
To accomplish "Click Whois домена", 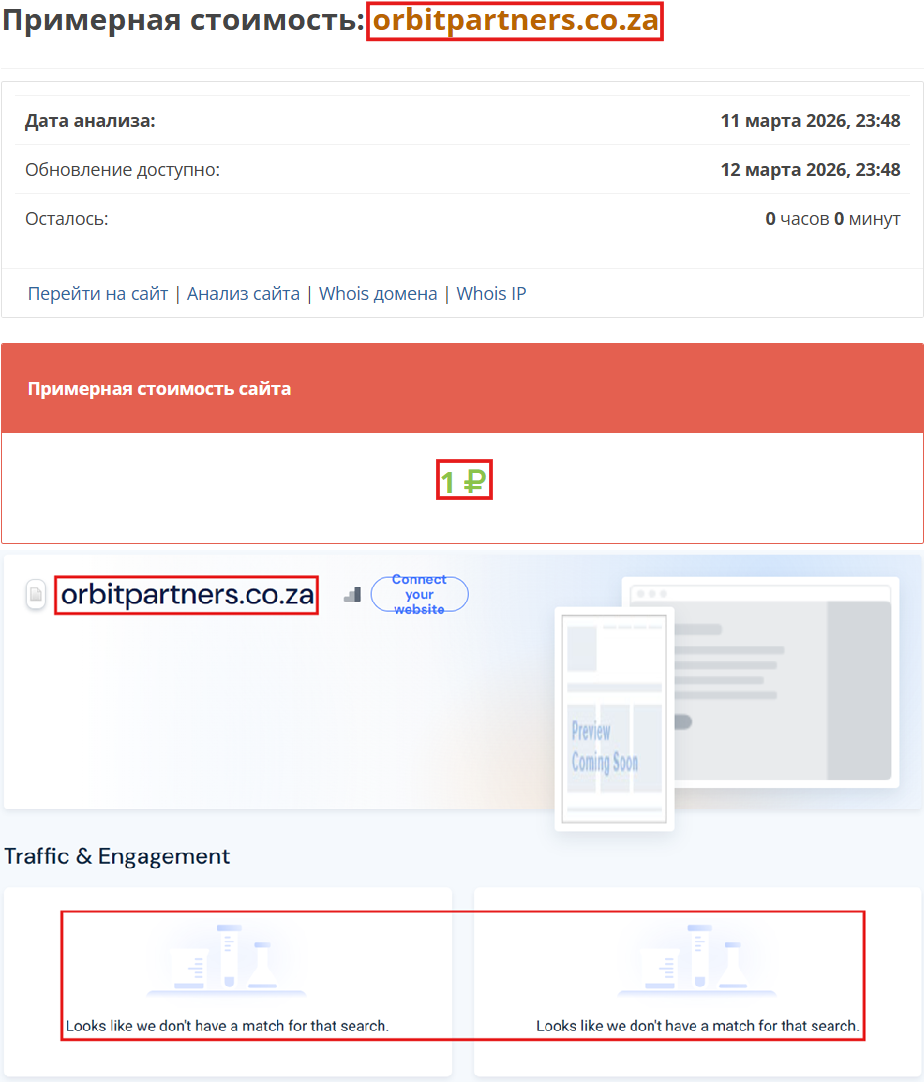I will (377, 293).
